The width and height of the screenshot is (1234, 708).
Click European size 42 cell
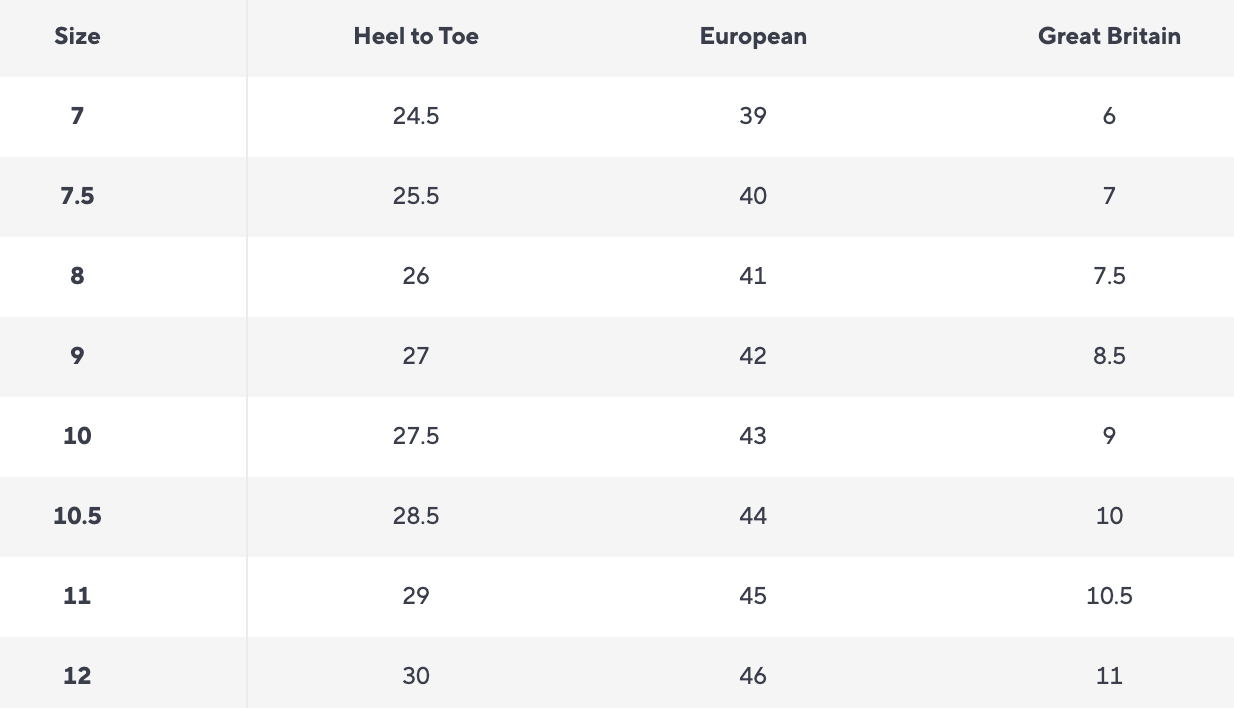[753, 356]
